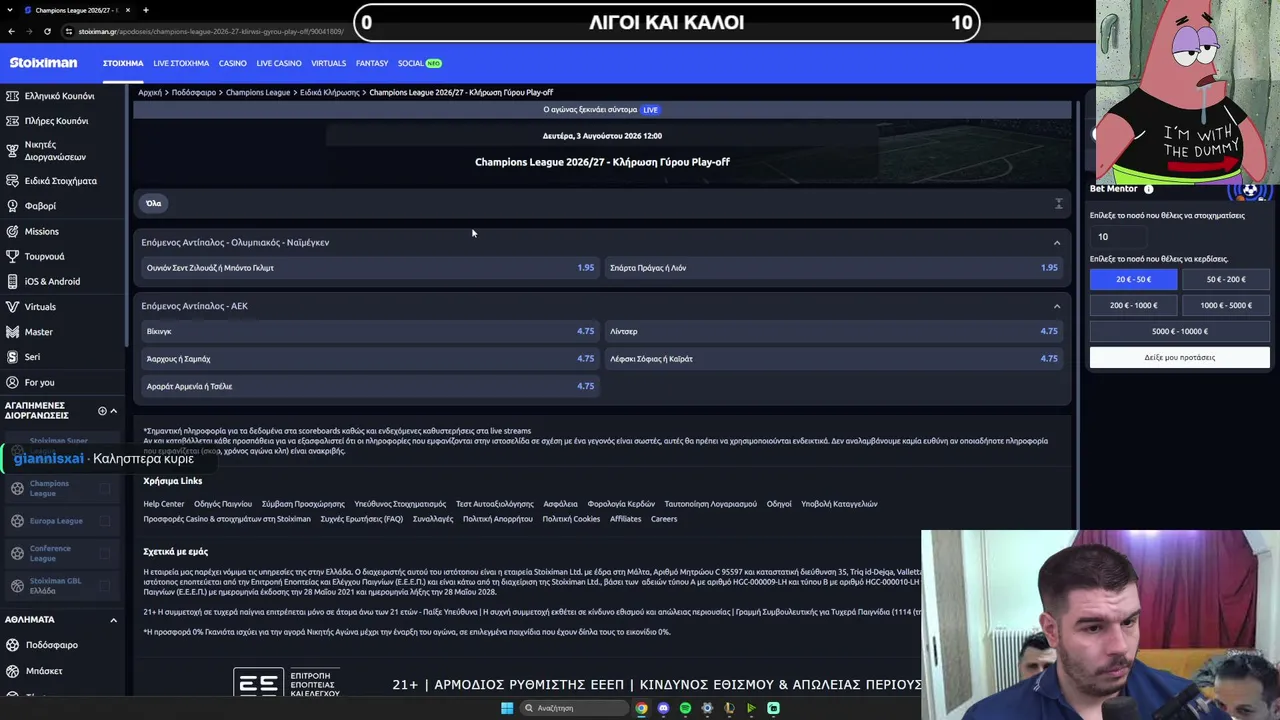The height and width of the screenshot is (720, 1280).
Task: Open Champions League breadcrumb link
Action: click(x=258, y=93)
